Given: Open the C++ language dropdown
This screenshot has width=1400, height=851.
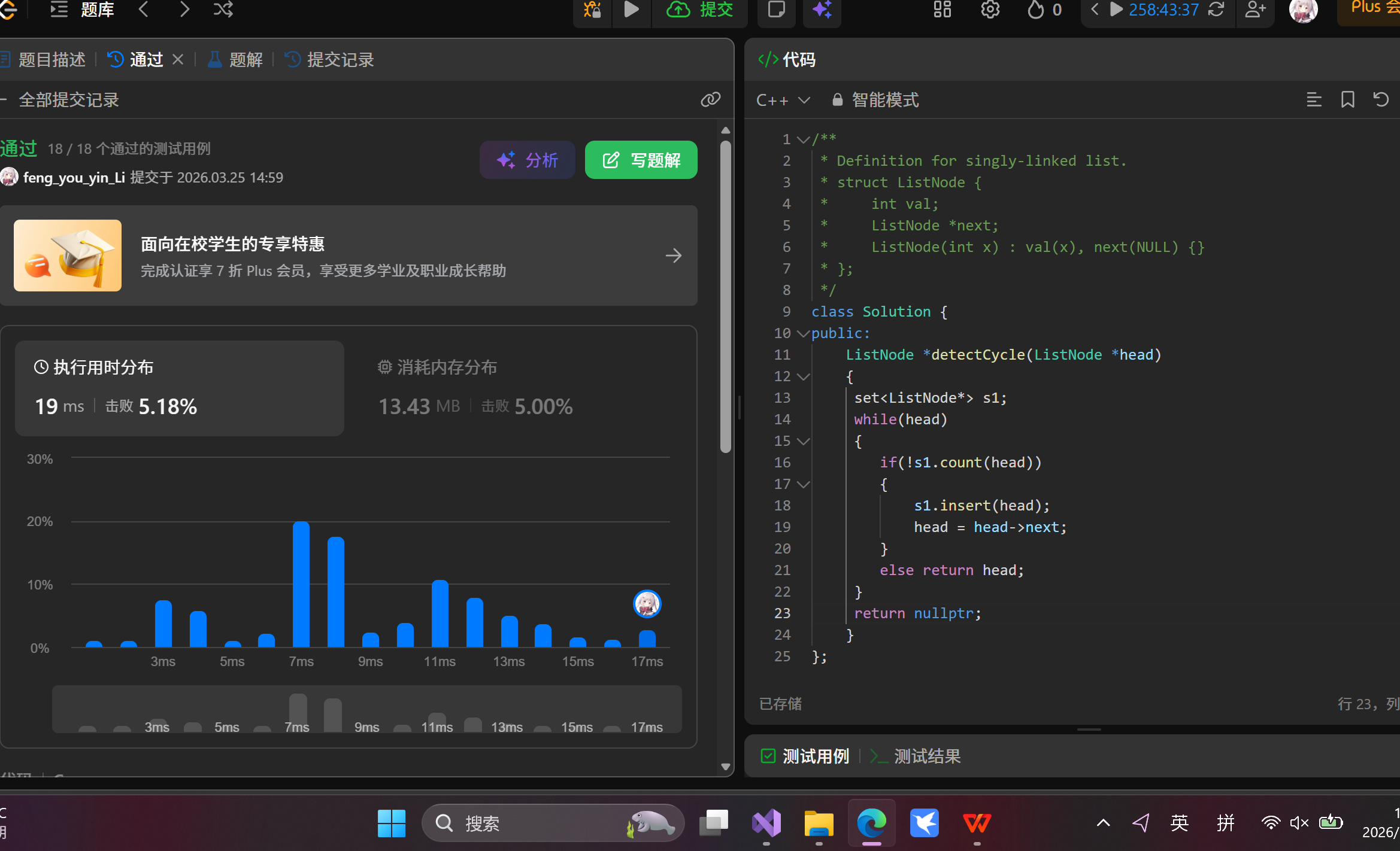Looking at the screenshot, I should pyautogui.click(x=783, y=100).
